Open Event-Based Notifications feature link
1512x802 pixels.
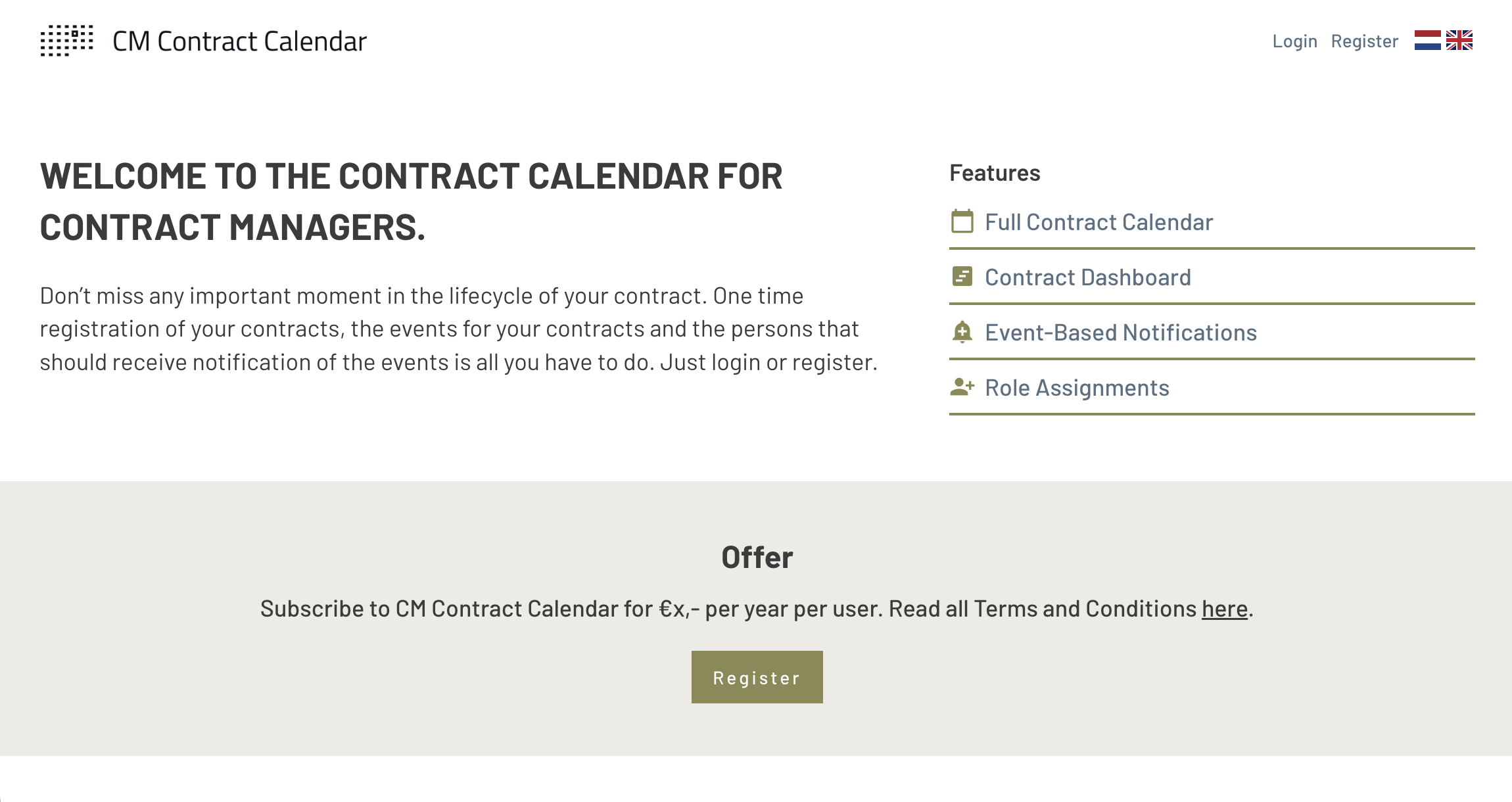coord(1120,333)
